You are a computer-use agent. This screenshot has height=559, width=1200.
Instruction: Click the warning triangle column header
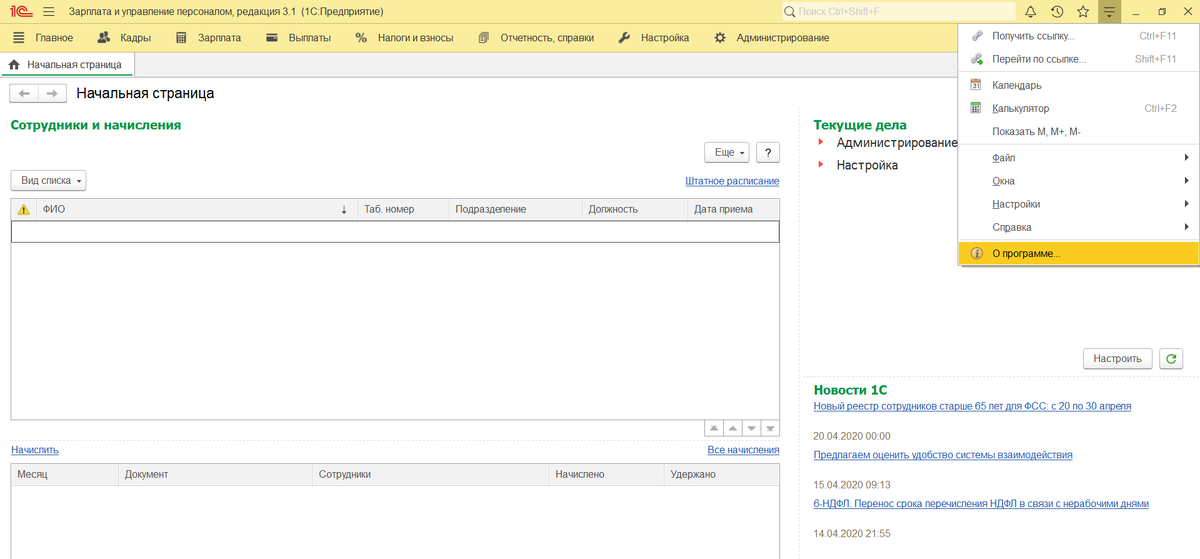pyautogui.click(x=24, y=209)
